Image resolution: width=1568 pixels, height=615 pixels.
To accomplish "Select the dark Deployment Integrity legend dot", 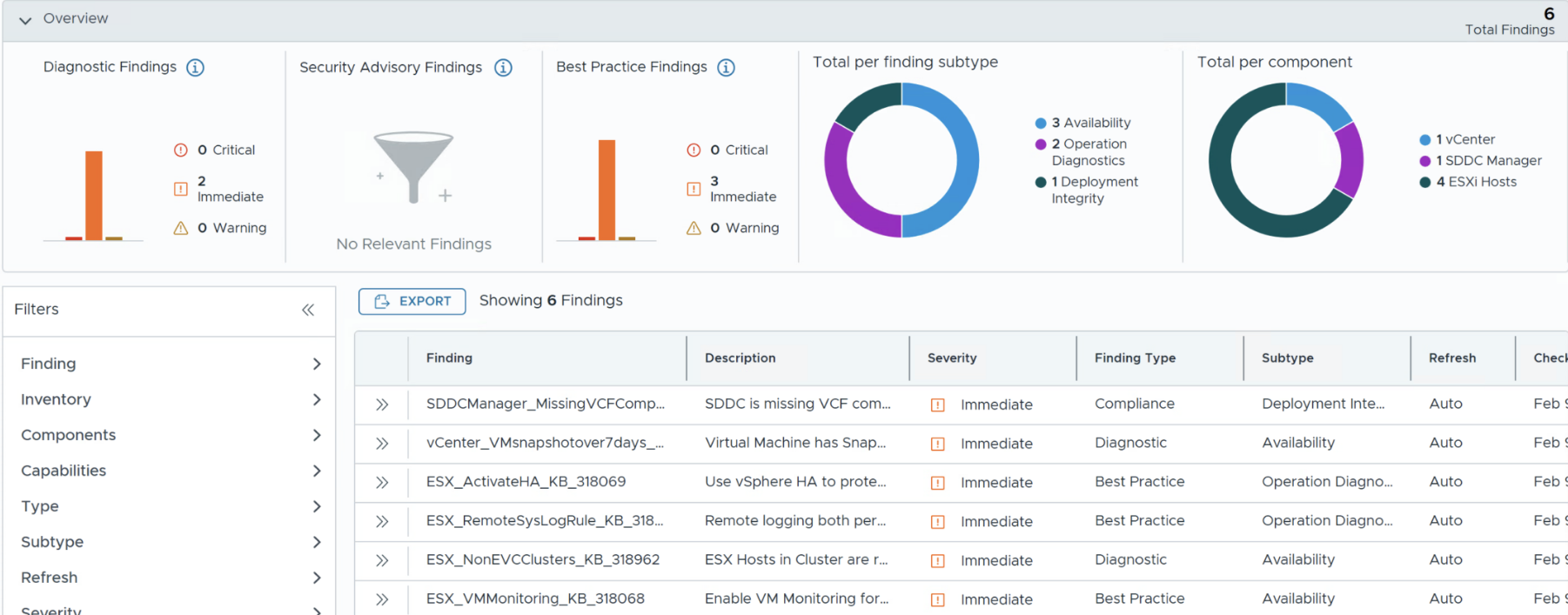I will pos(1041,182).
